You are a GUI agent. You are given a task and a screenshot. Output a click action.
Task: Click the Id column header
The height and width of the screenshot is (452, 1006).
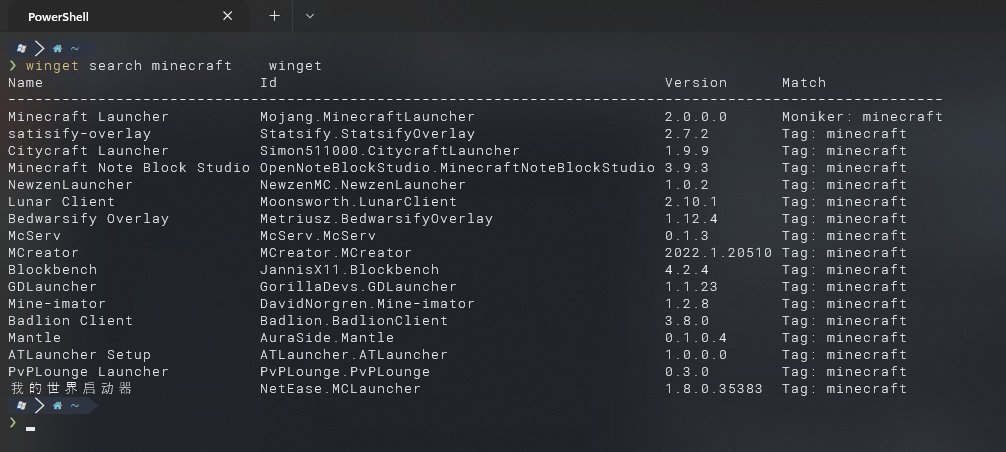(x=268, y=83)
